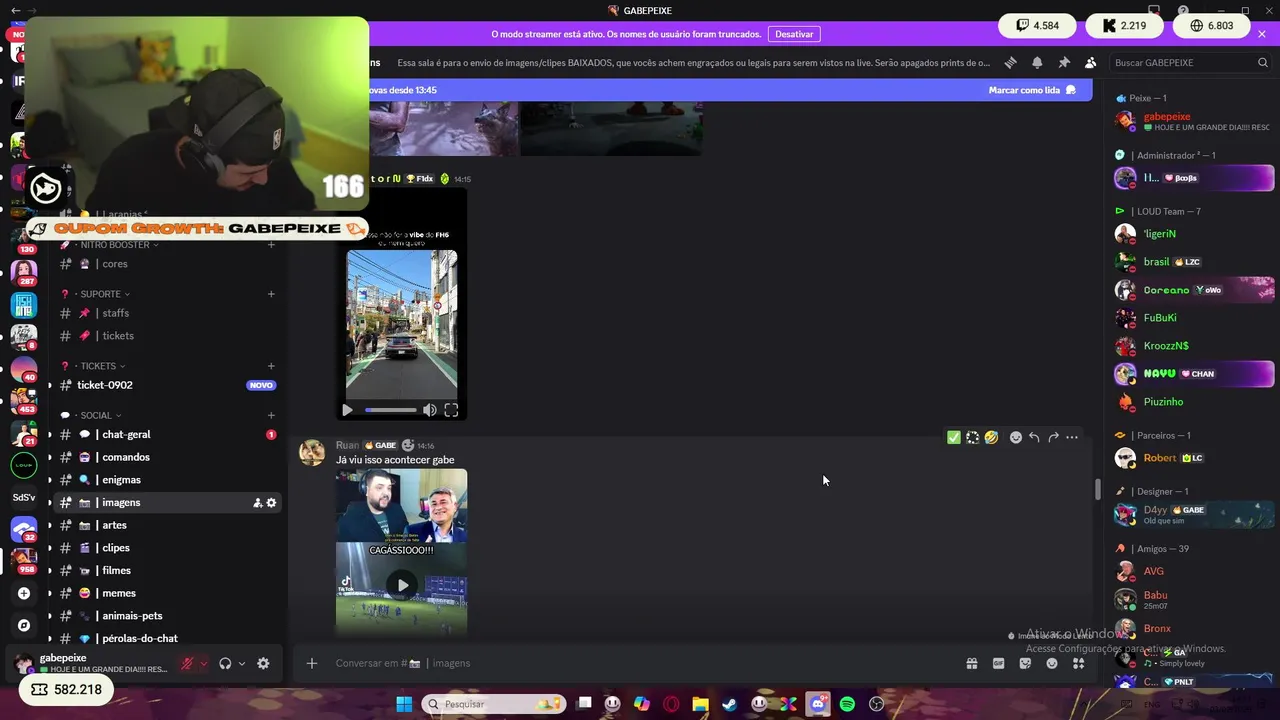
Task: Create channel in SUPORTE via plus icon
Action: click(271, 294)
